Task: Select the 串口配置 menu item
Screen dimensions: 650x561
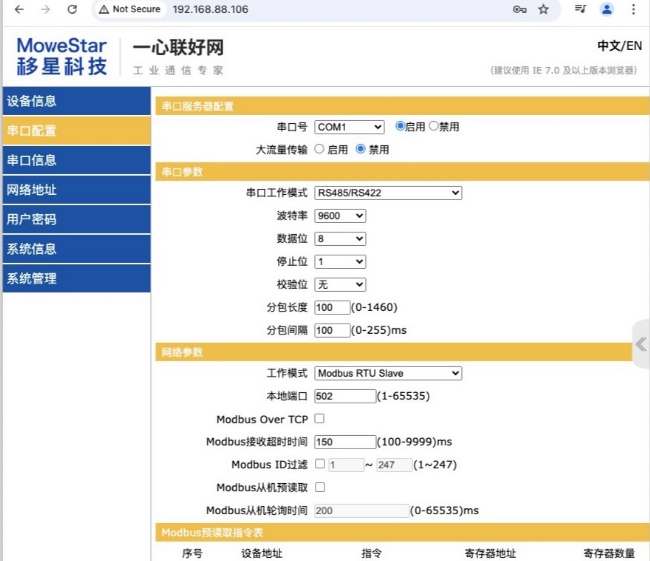Action: click(x=77, y=131)
